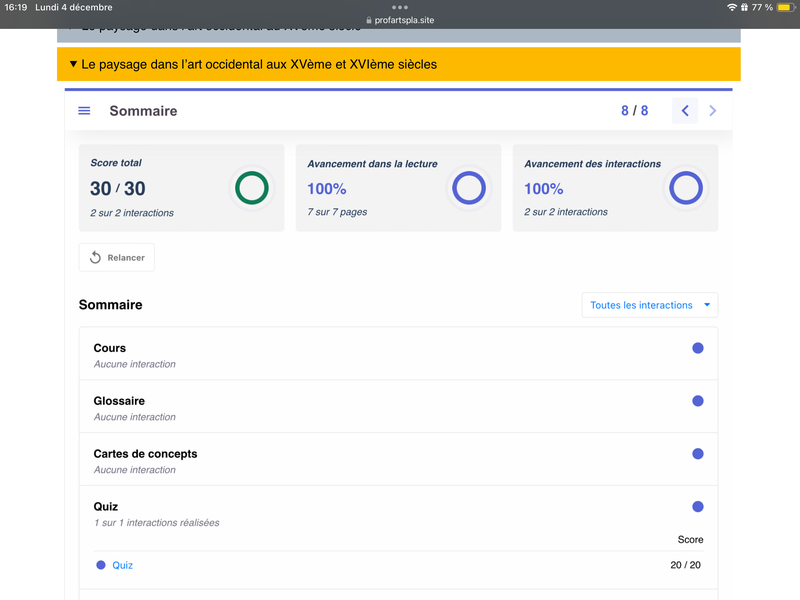Tap the three dots at screen top

click(x=400, y=7)
